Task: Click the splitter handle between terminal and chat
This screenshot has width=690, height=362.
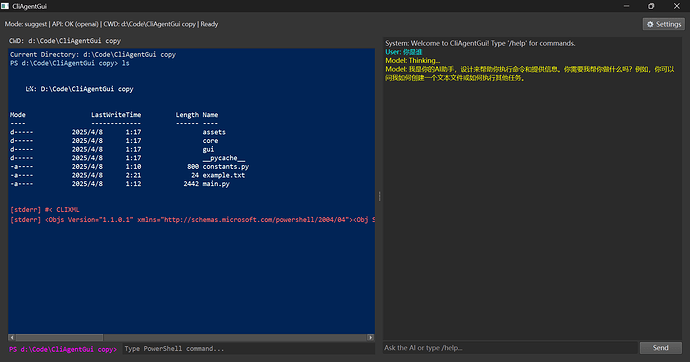Action: (379, 196)
